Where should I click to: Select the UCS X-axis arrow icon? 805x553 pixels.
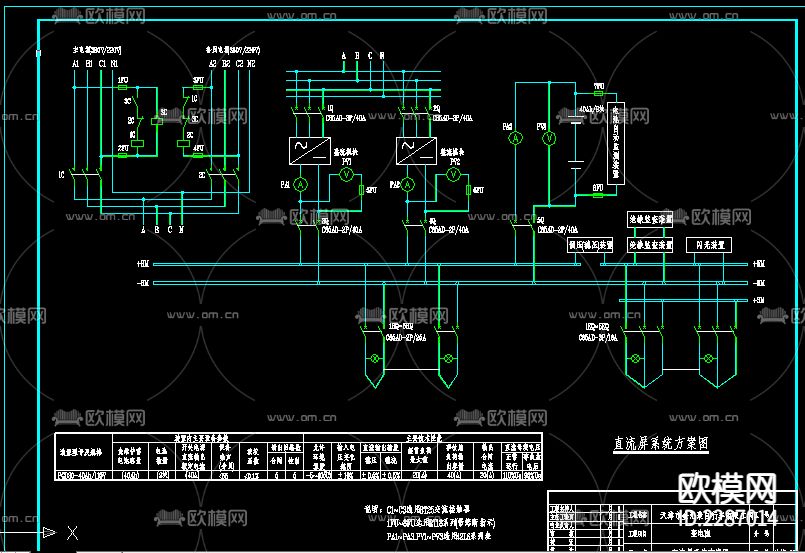click(49, 532)
